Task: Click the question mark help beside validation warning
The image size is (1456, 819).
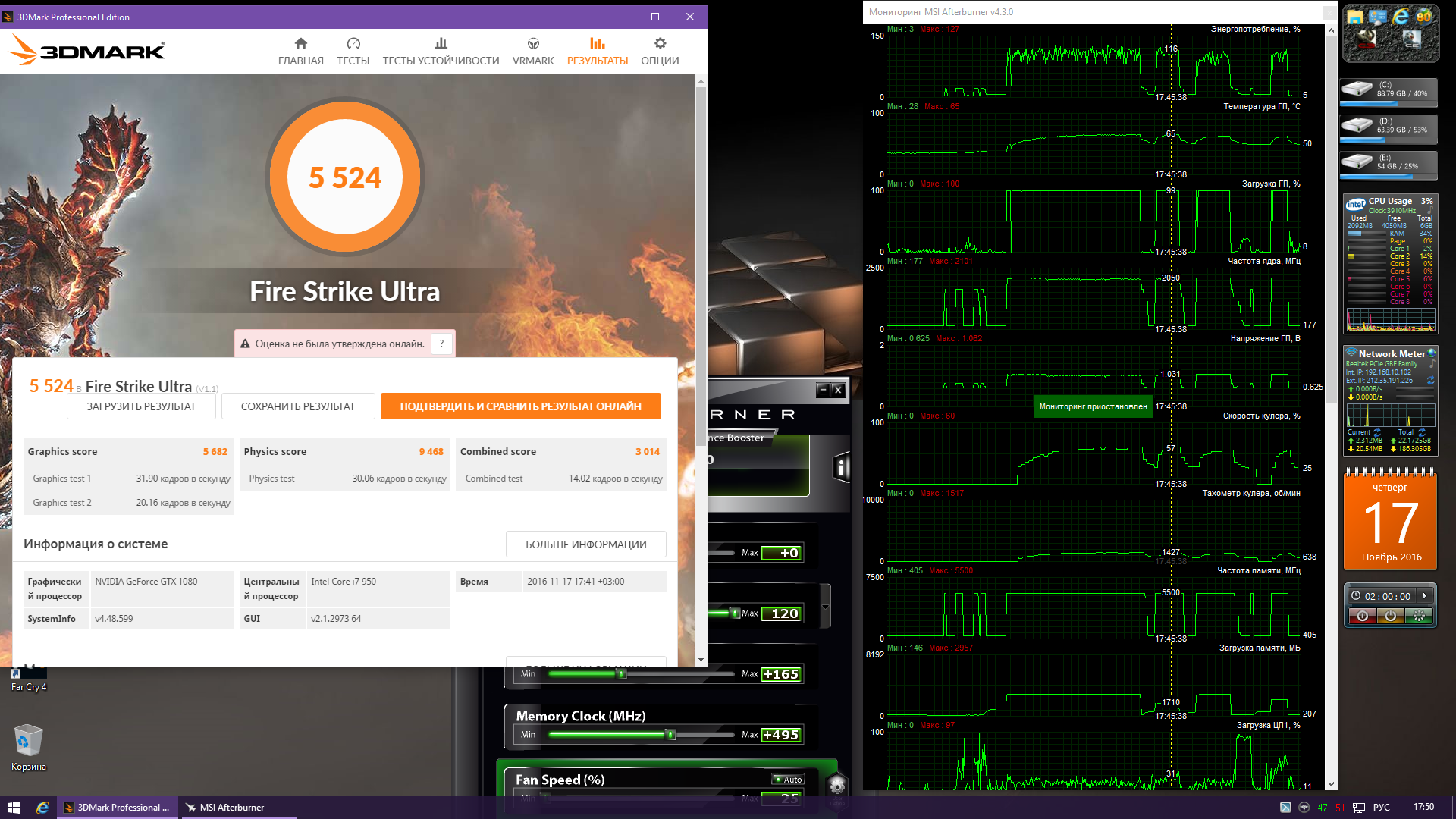Action: pyautogui.click(x=441, y=344)
